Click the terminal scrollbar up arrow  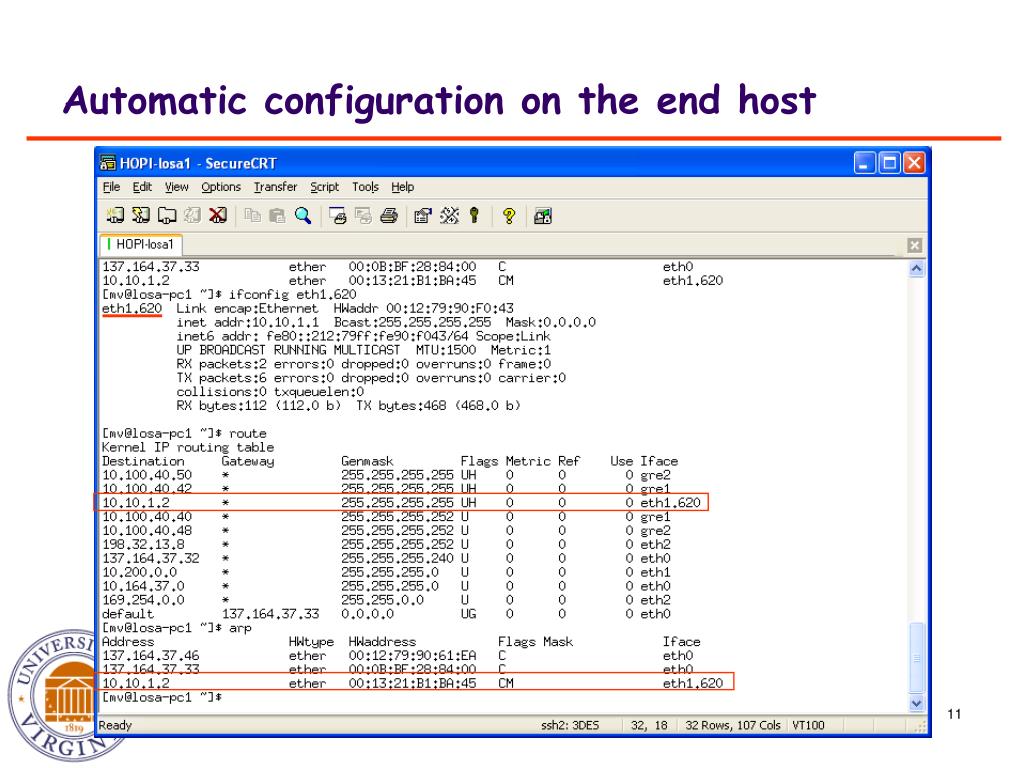[917, 268]
